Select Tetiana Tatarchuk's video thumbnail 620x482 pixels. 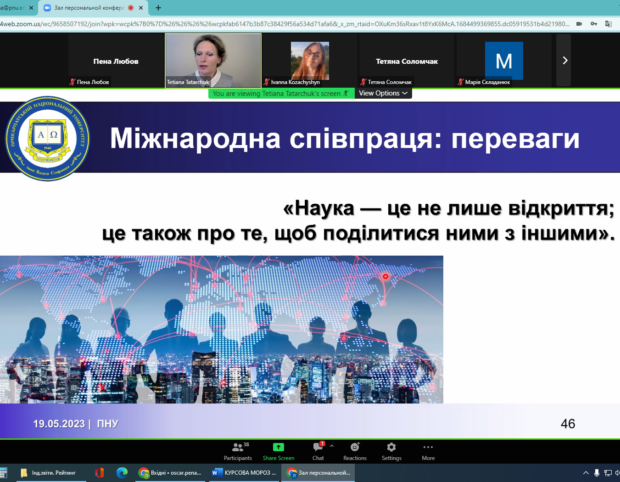point(213,60)
